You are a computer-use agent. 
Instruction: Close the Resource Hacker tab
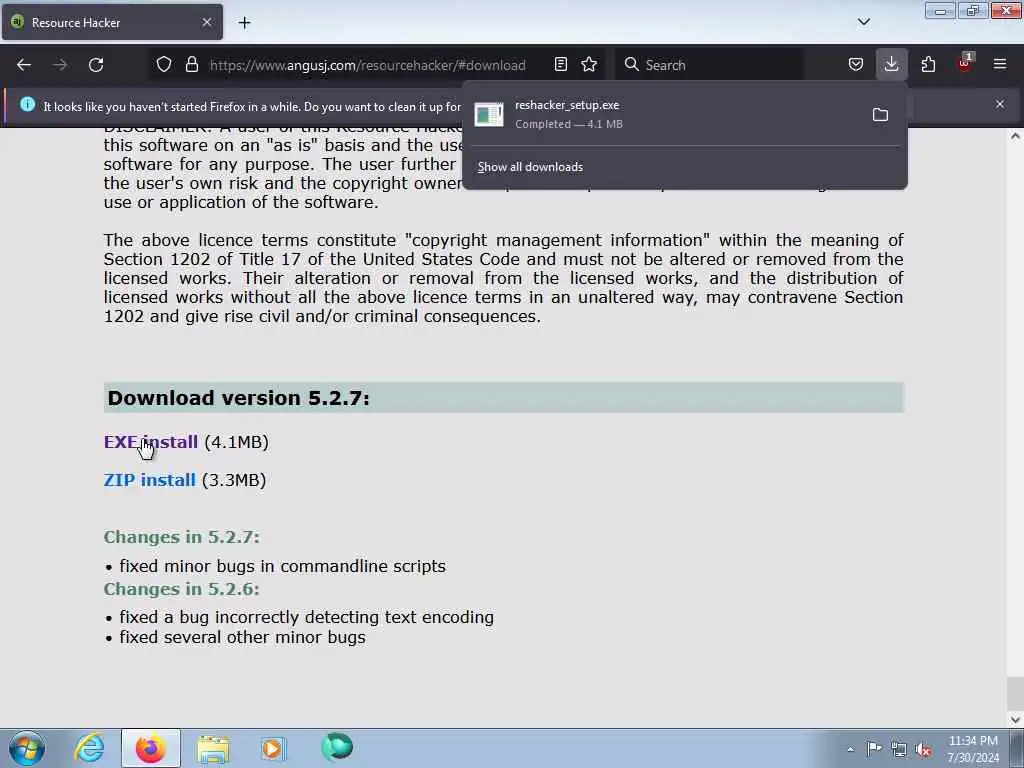206,22
